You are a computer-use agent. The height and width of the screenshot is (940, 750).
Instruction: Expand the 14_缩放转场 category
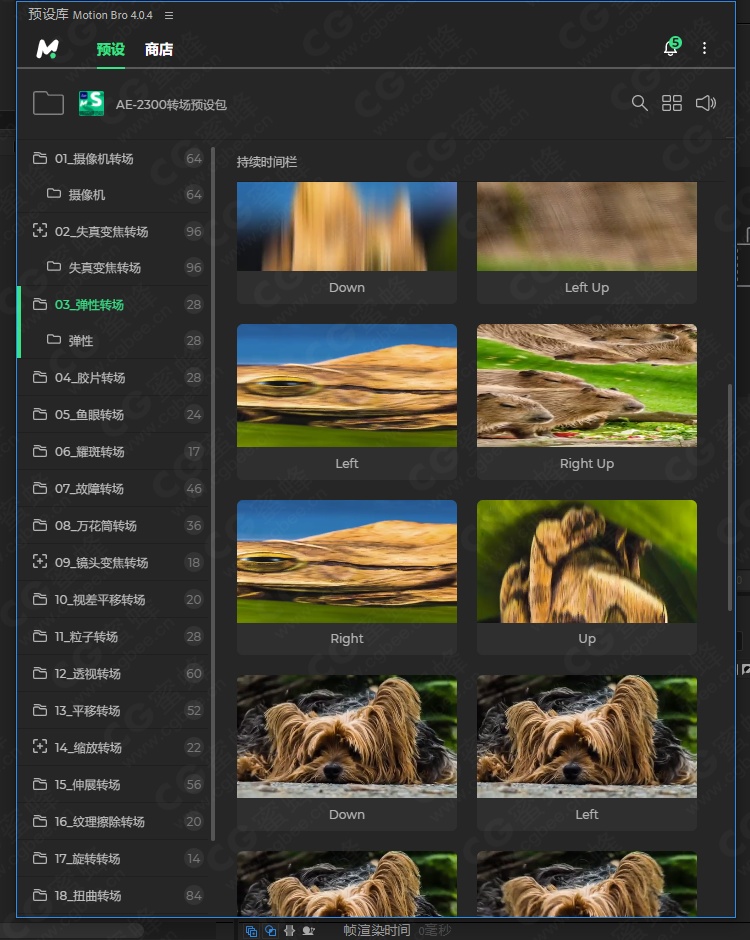pos(114,748)
